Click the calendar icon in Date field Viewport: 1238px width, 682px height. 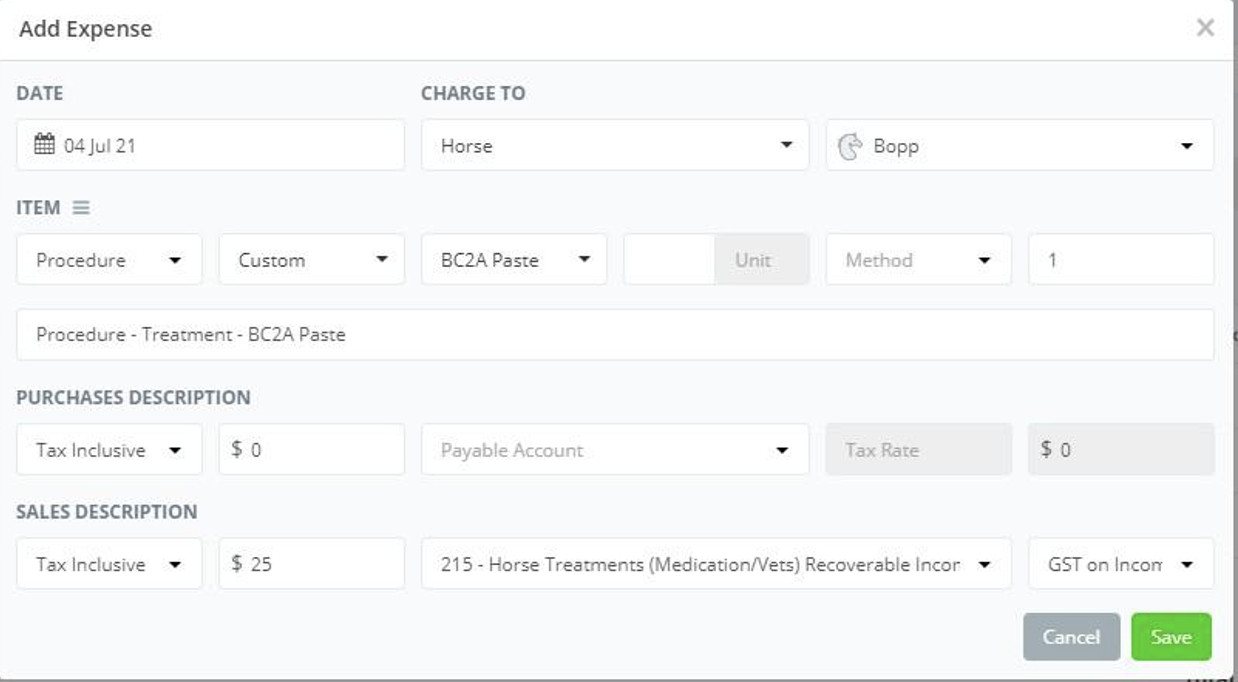coord(45,145)
